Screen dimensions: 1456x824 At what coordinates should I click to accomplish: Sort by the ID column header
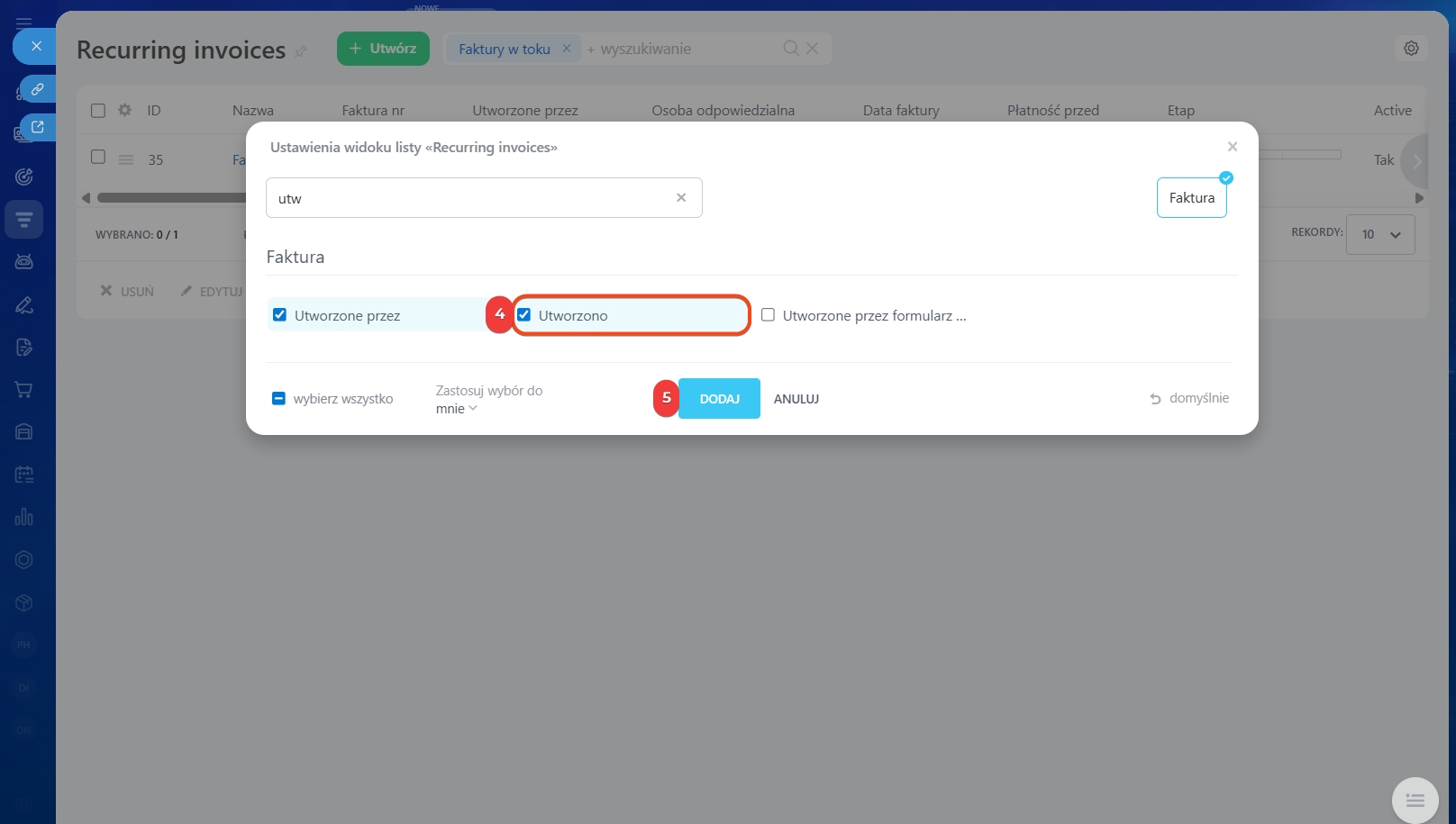point(154,110)
